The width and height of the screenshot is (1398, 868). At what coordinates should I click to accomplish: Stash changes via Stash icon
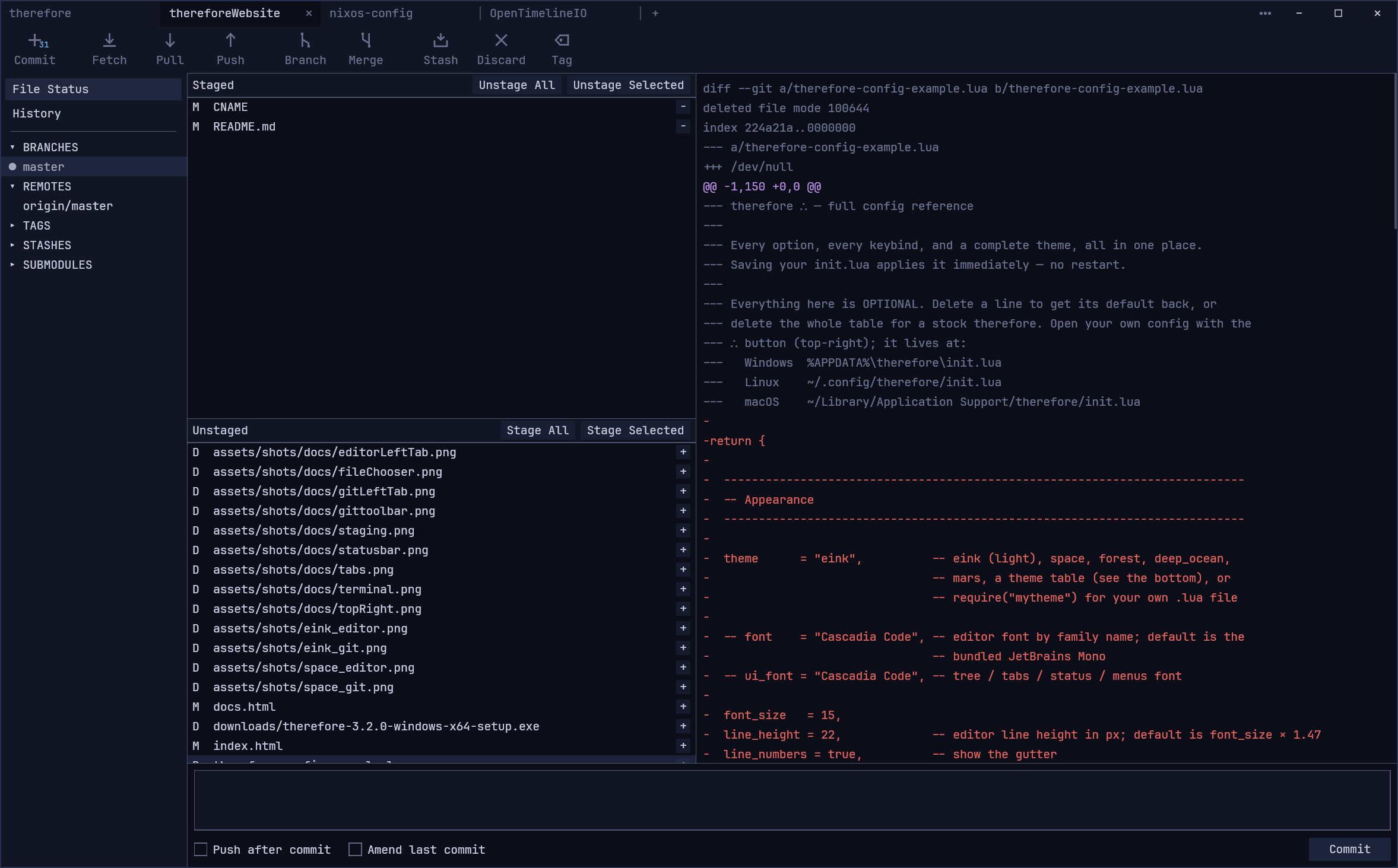point(440,49)
